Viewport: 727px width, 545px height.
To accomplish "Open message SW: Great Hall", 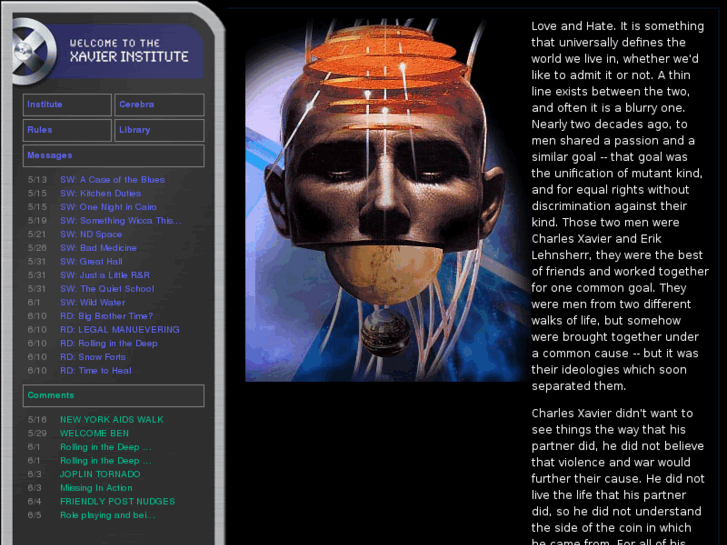I will point(91,262).
